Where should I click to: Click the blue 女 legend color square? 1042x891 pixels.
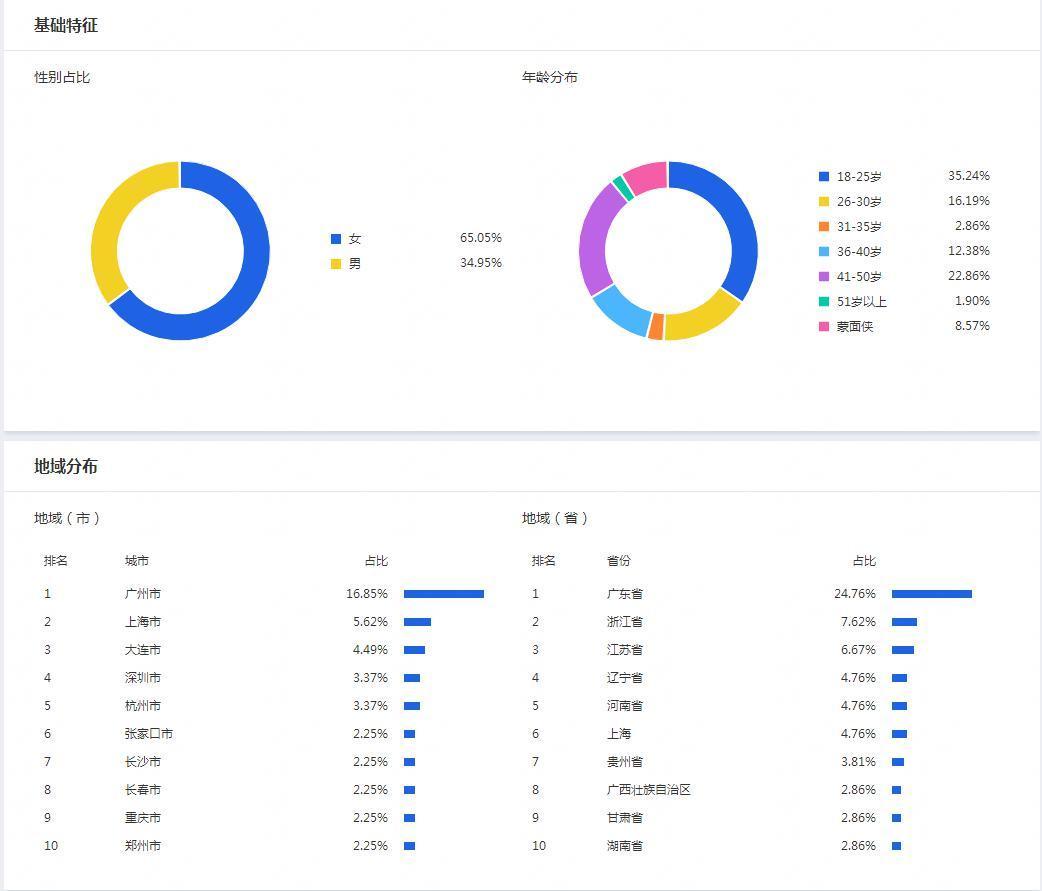pos(336,239)
